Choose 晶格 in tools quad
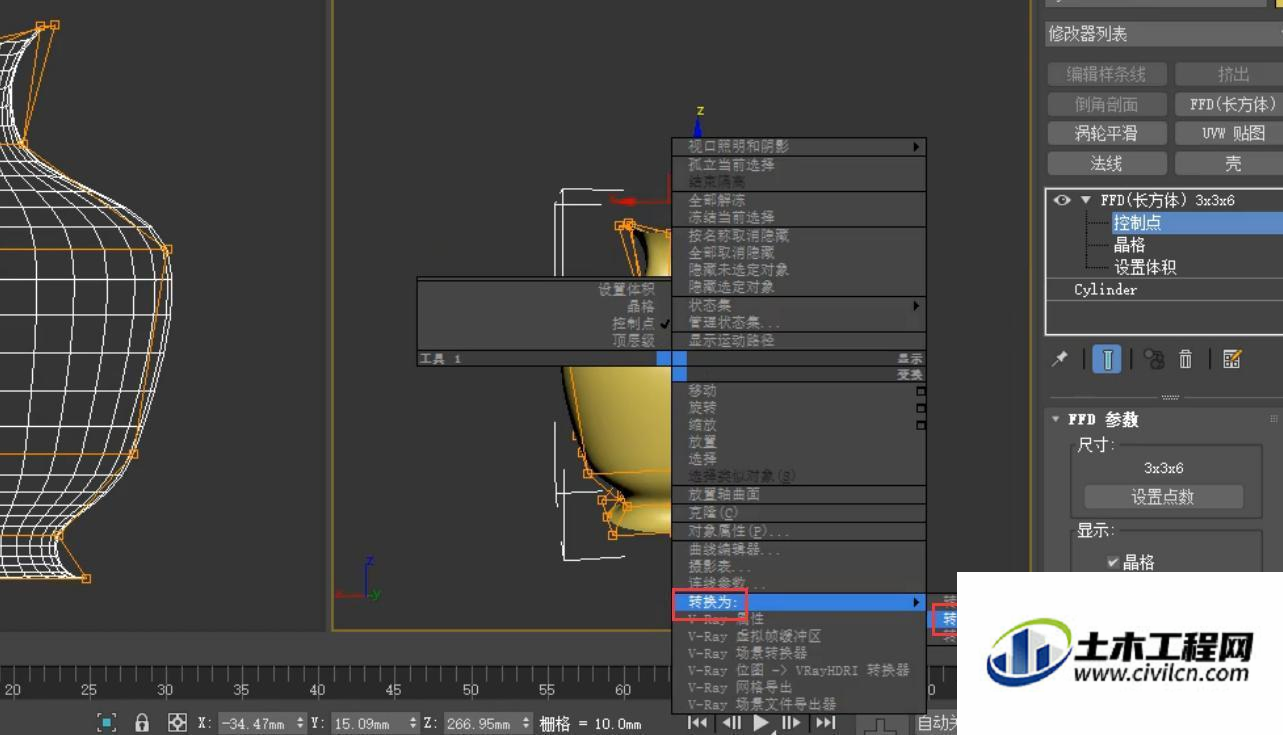1283x735 pixels. (x=544, y=307)
